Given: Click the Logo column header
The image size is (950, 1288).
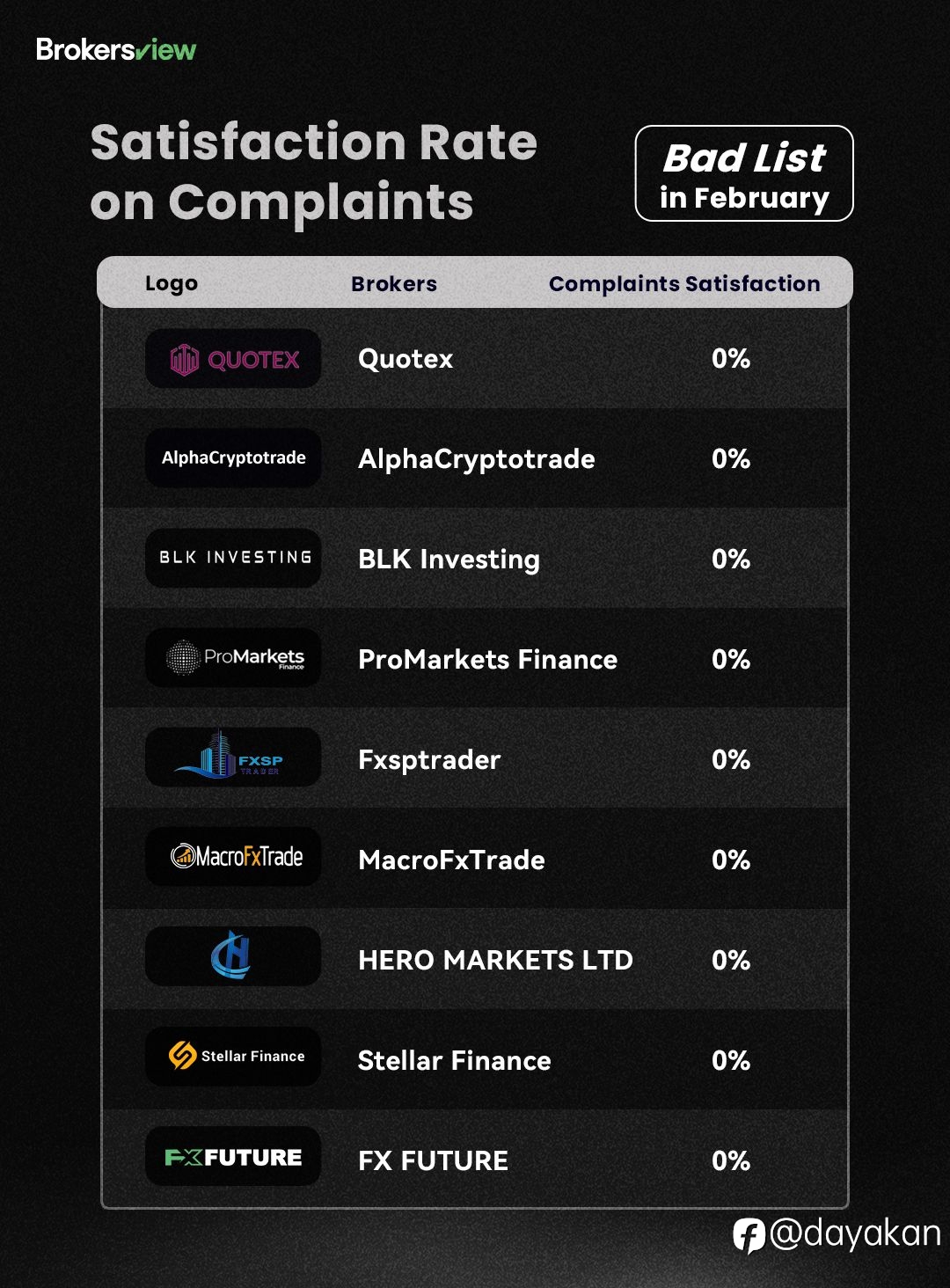Looking at the screenshot, I should (172, 283).
